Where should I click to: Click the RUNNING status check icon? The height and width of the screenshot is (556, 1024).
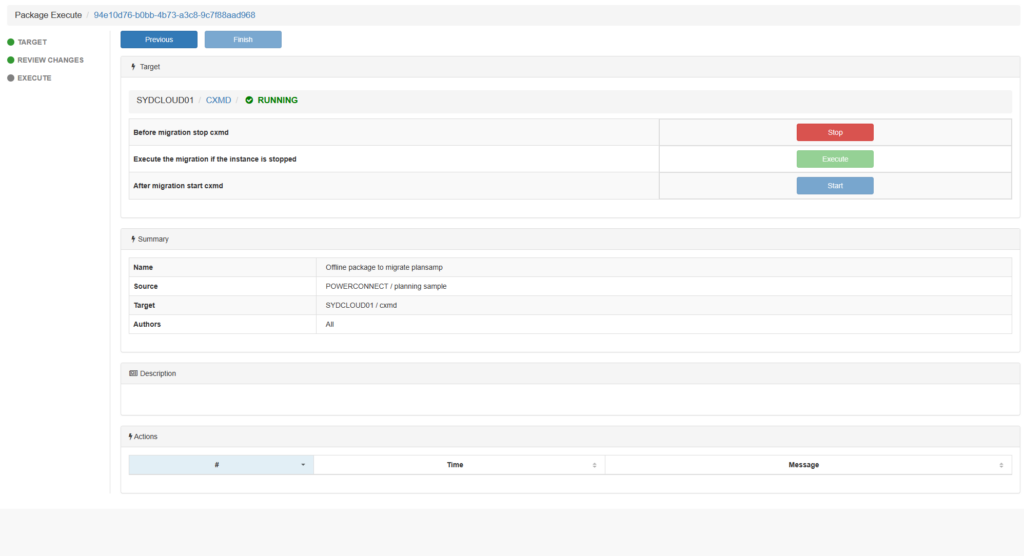(x=249, y=100)
